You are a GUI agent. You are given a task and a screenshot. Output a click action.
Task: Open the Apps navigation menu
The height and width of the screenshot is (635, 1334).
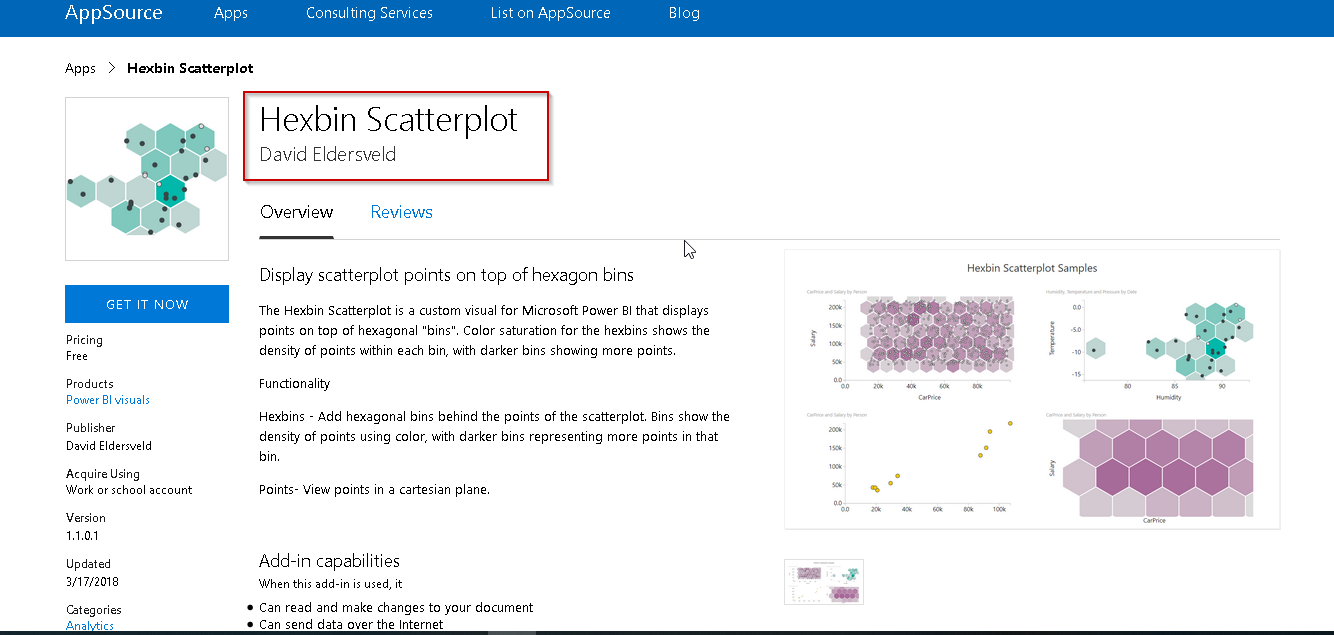[x=231, y=13]
